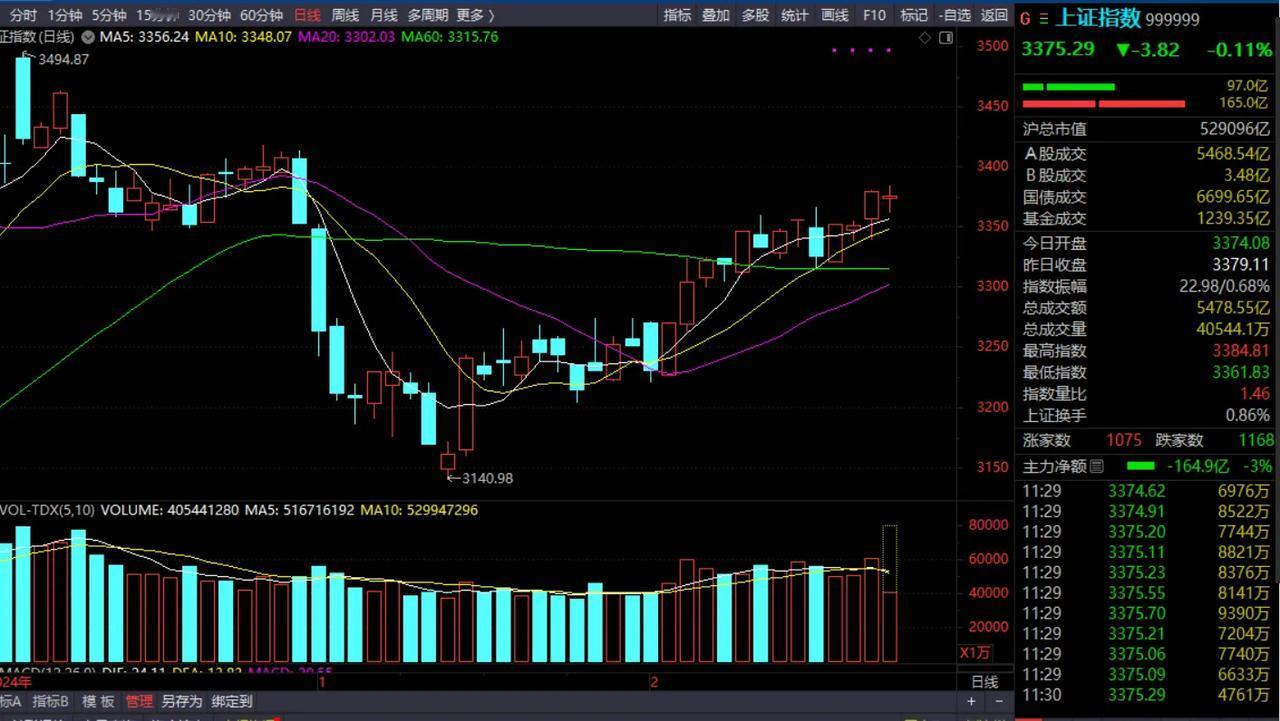Click the 跌家数 1168 value
This screenshot has height=721, width=1280.
1255,440
